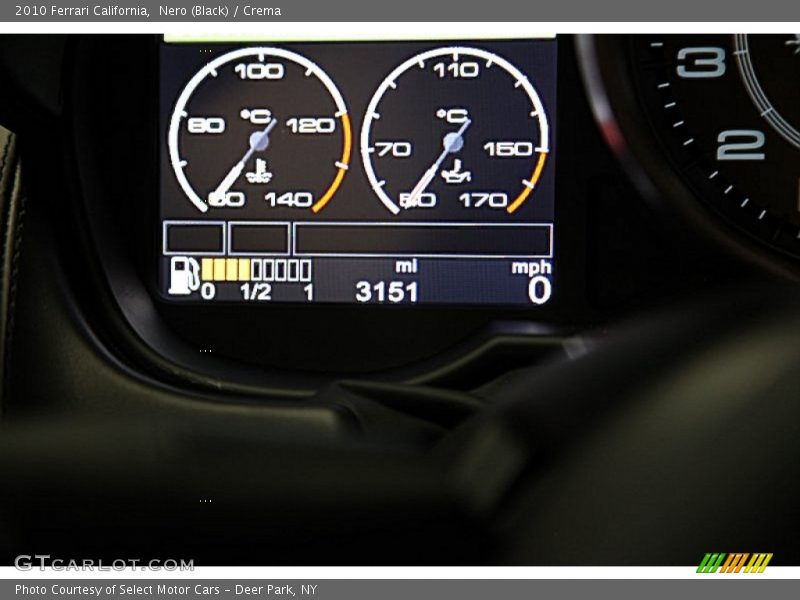The width and height of the screenshot is (800, 600).
Task: Click the '2010 Ferrari California' caption title
Action: click(x=82, y=11)
